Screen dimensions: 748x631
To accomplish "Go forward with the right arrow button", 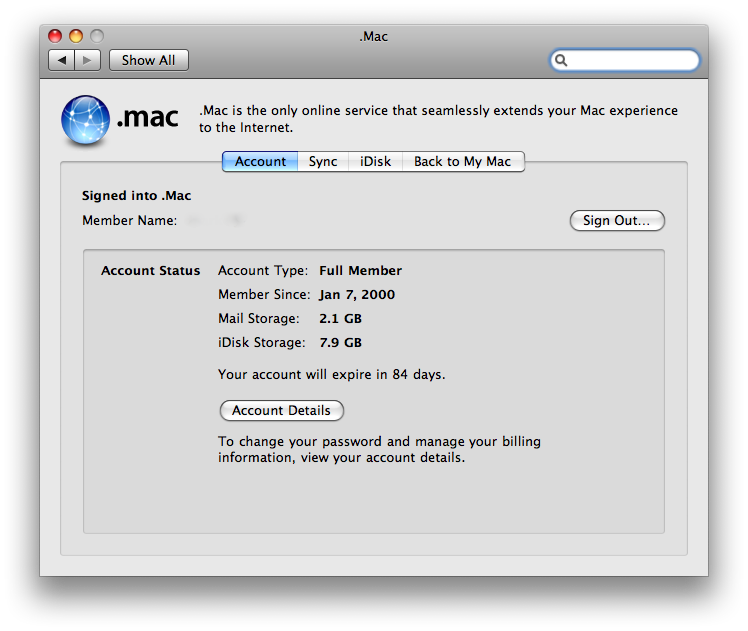I will pos(87,60).
